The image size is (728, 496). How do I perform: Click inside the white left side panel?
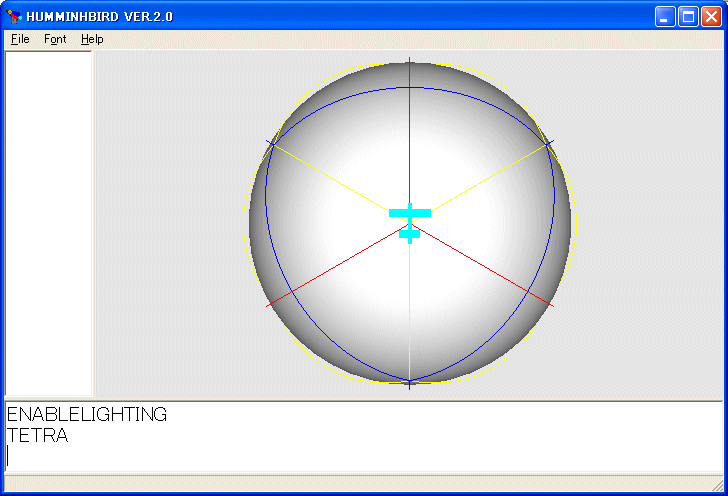48,223
